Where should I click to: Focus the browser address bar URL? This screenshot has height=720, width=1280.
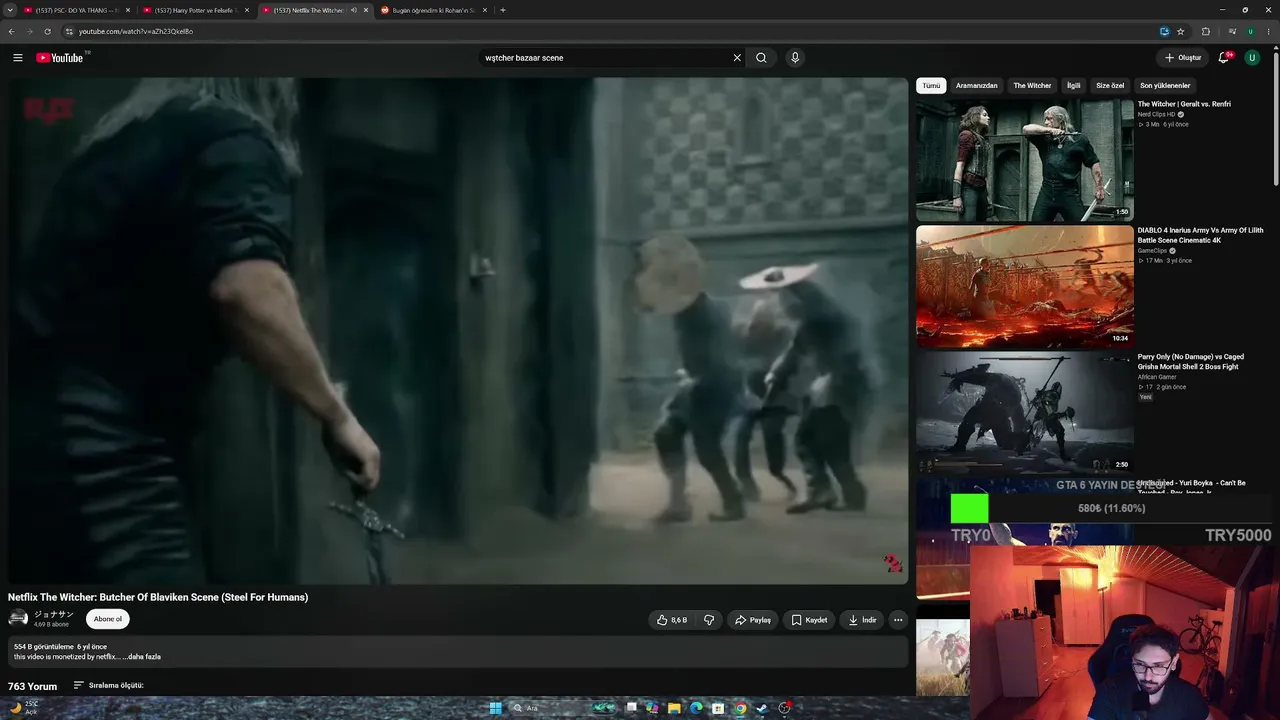135,31
